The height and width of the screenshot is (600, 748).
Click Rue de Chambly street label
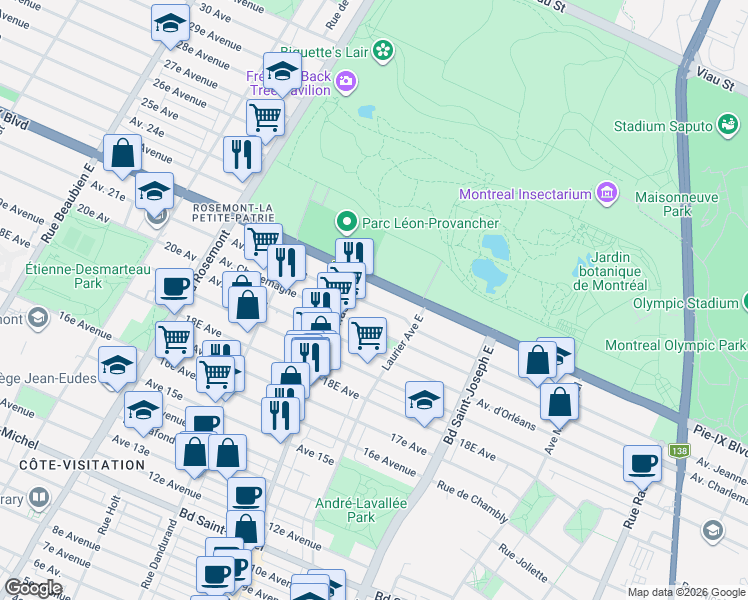coord(473,501)
